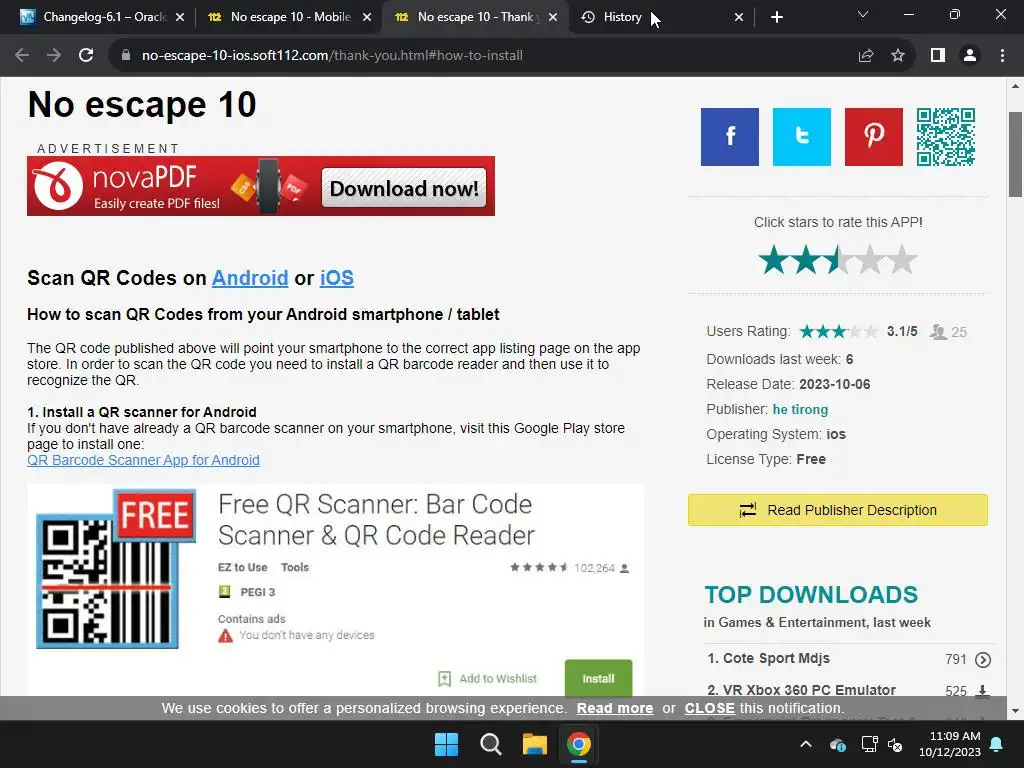Open Chrome profile menu
This screenshot has width=1024, height=768.
(970, 56)
